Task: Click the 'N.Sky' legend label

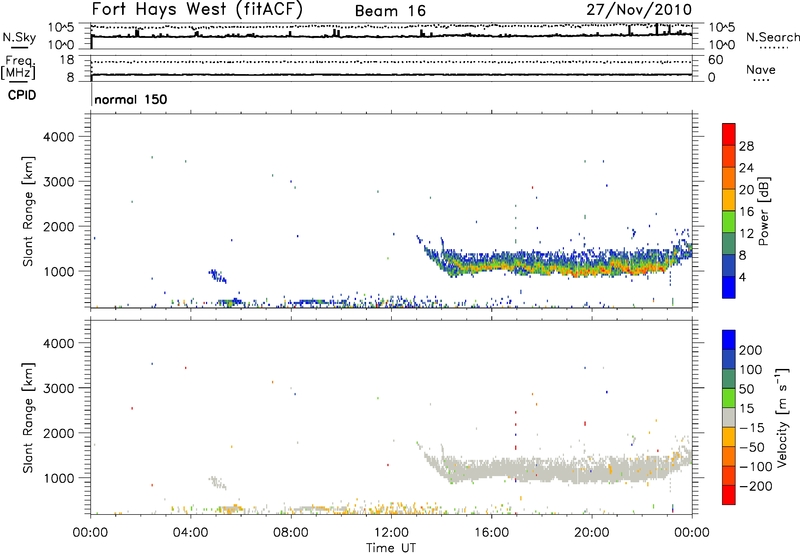Action: coord(19,37)
